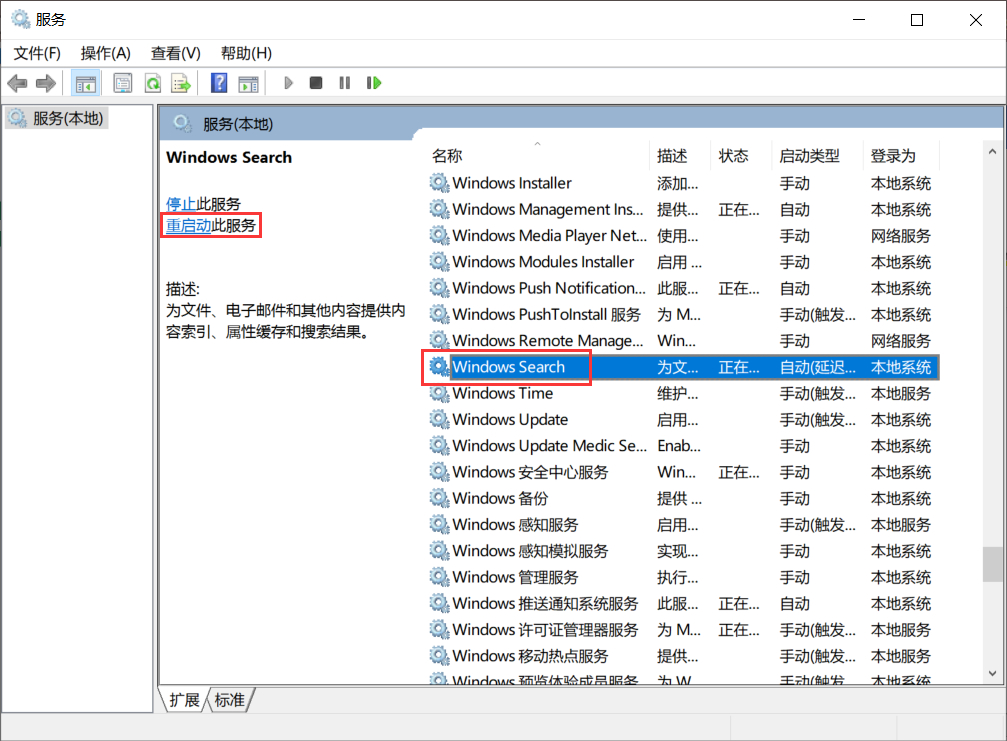Open the Help question-mark icon

(219, 83)
